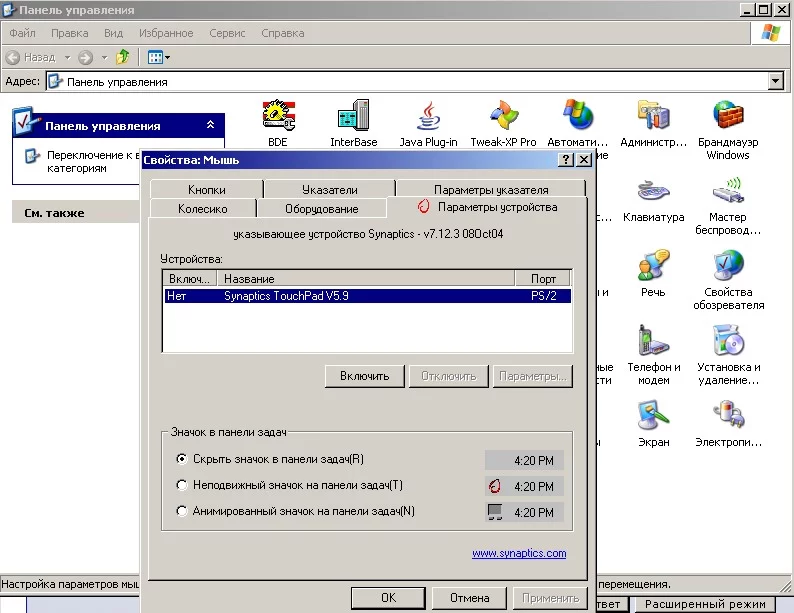The width and height of the screenshot is (794, 613).
Task: Switch to the Оборудование tab
Action: (322, 209)
